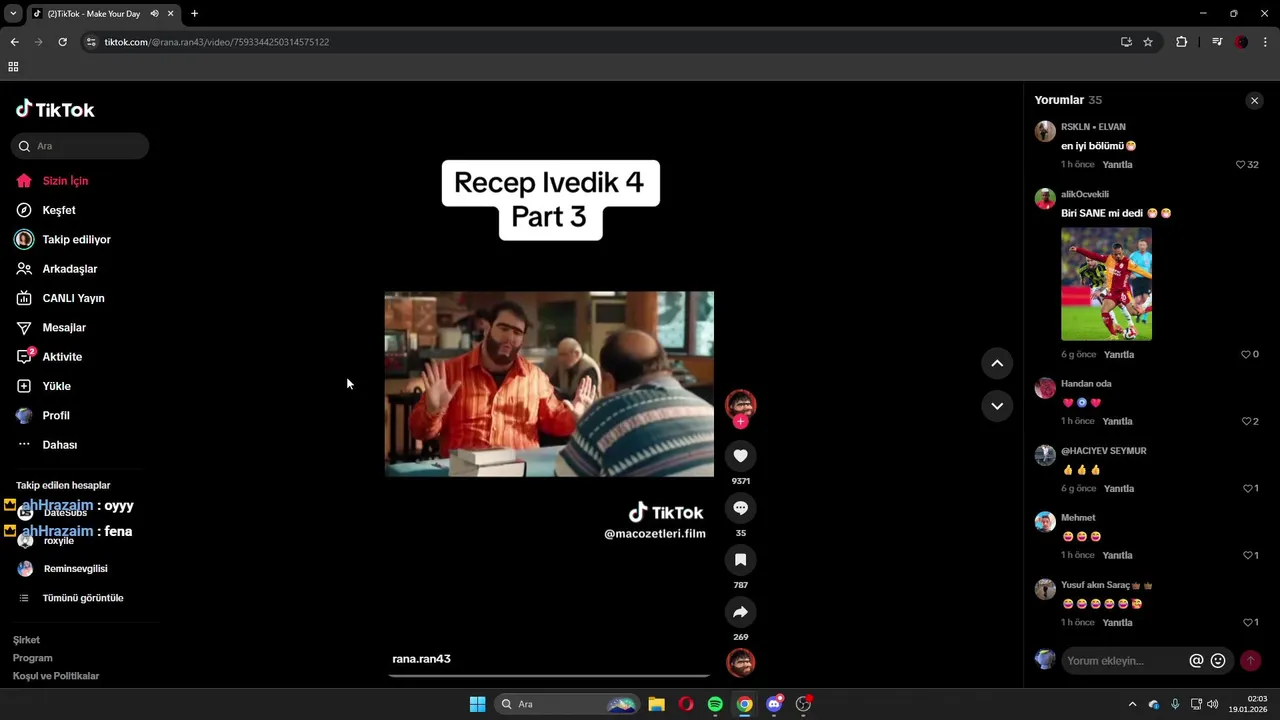Seek using the video progress bar
The image size is (1280, 720).
pyautogui.click(x=549, y=675)
